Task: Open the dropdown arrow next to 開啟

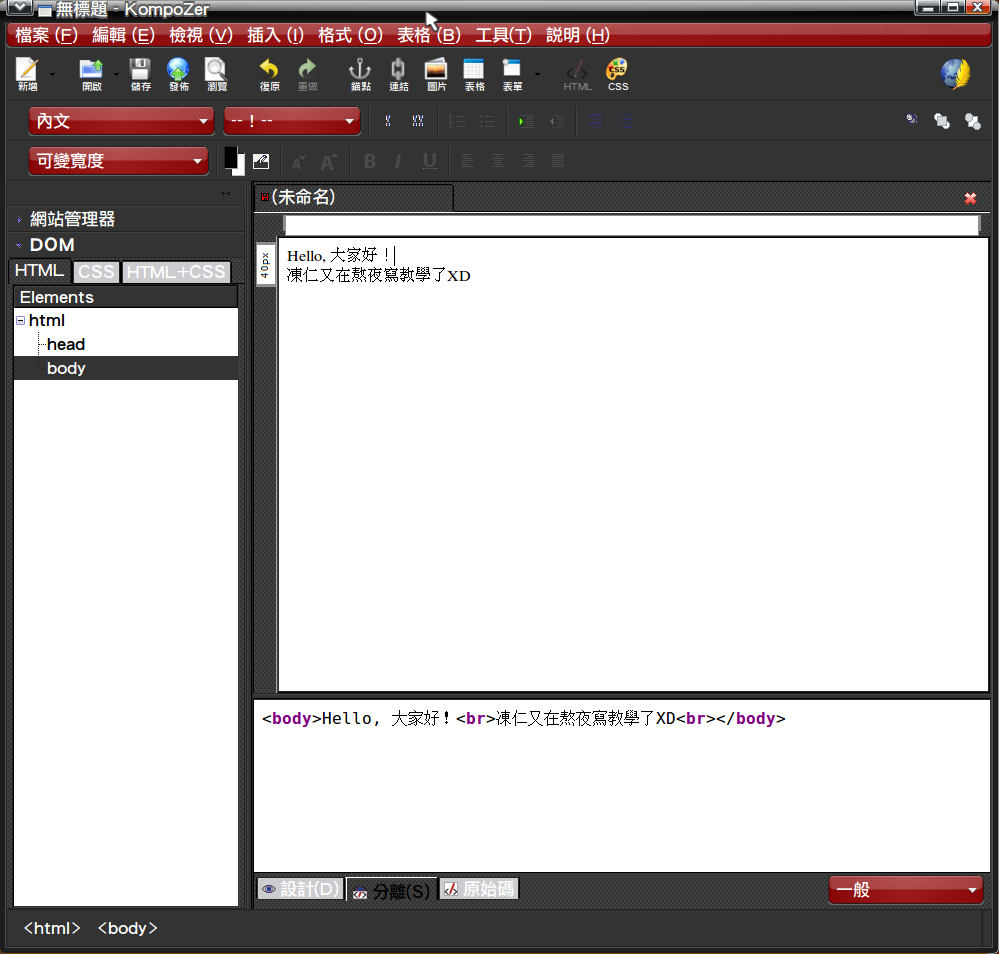Action: point(117,75)
